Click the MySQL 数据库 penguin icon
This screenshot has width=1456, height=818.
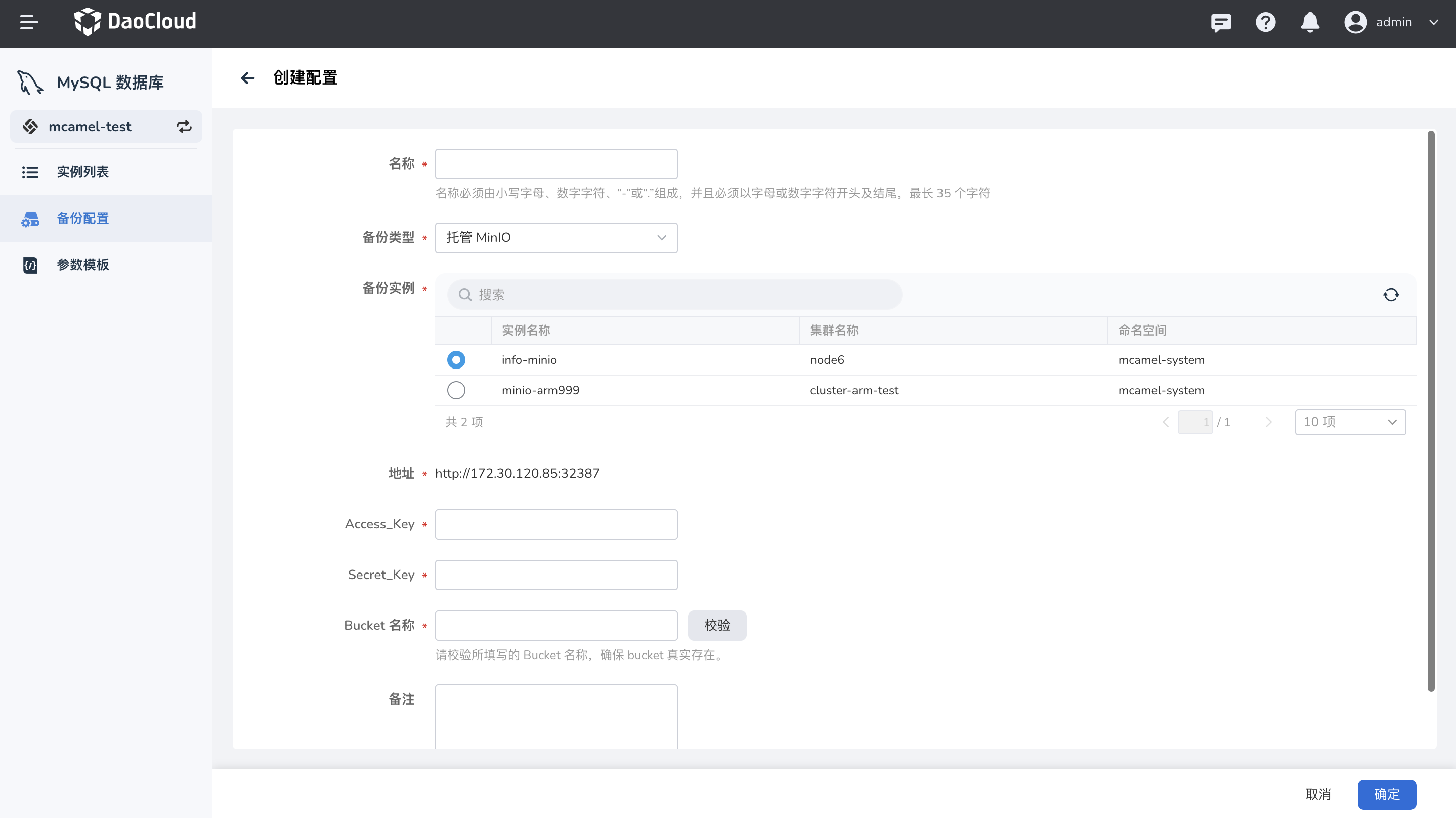click(x=29, y=82)
